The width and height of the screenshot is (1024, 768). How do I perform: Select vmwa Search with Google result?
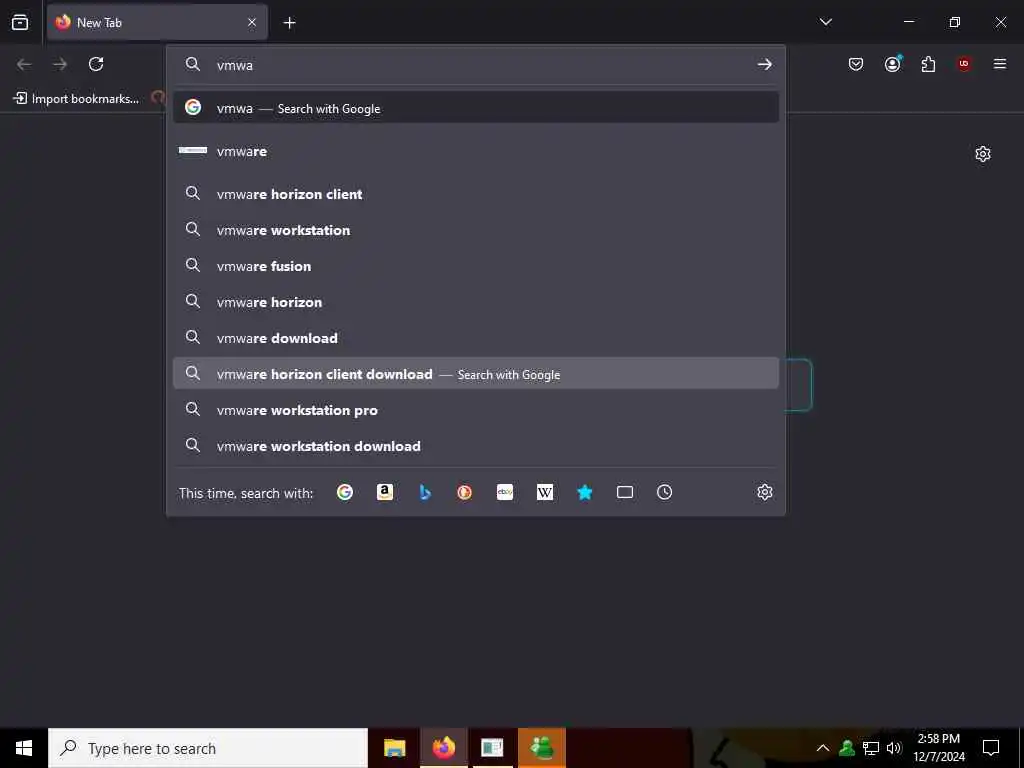coord(476,108)
